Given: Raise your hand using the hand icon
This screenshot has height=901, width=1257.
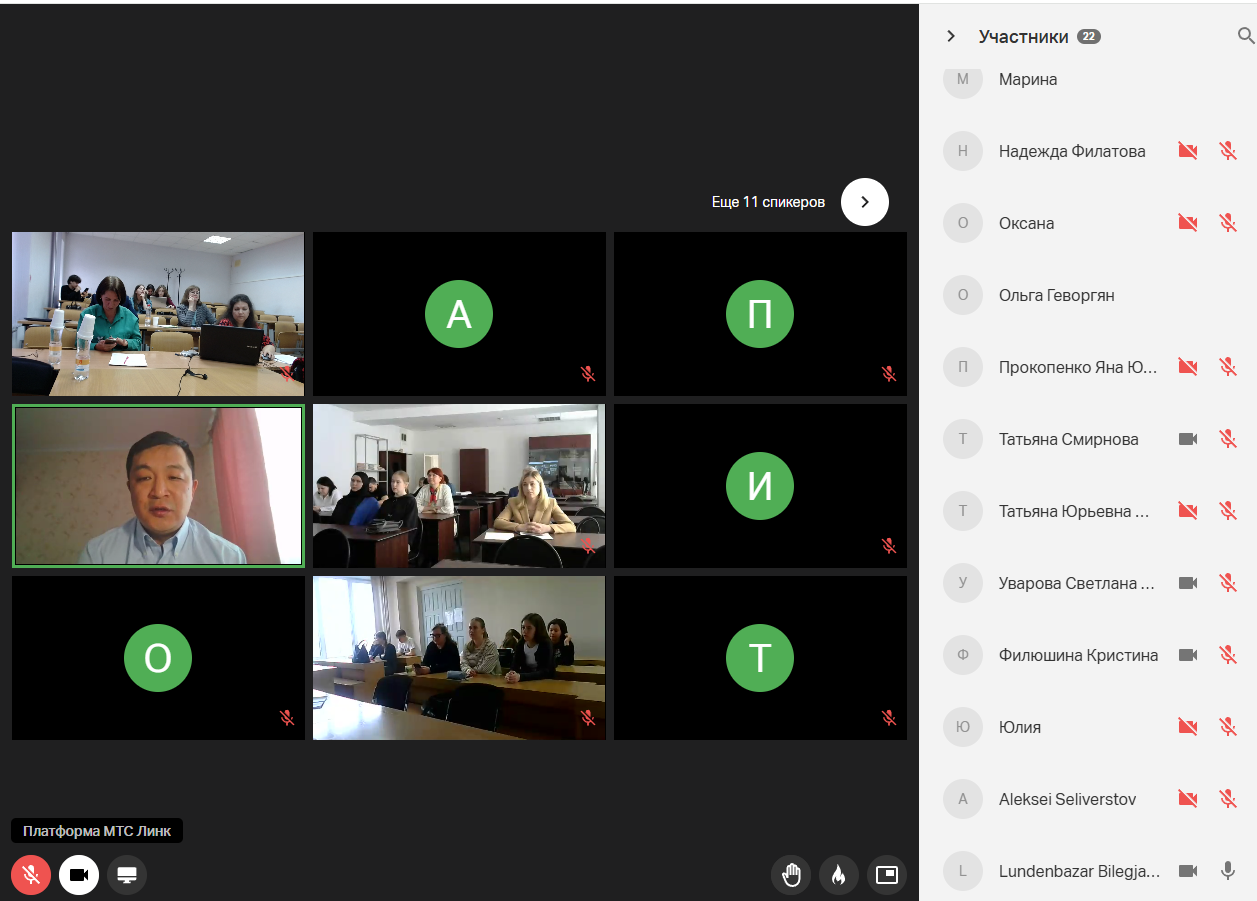Looking at the screenshot, I should click(791, 875).
